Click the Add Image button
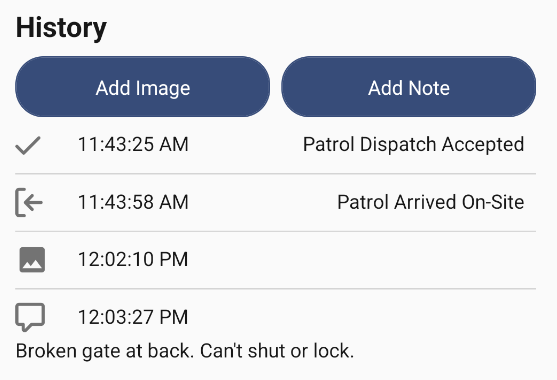 (142, 87)
